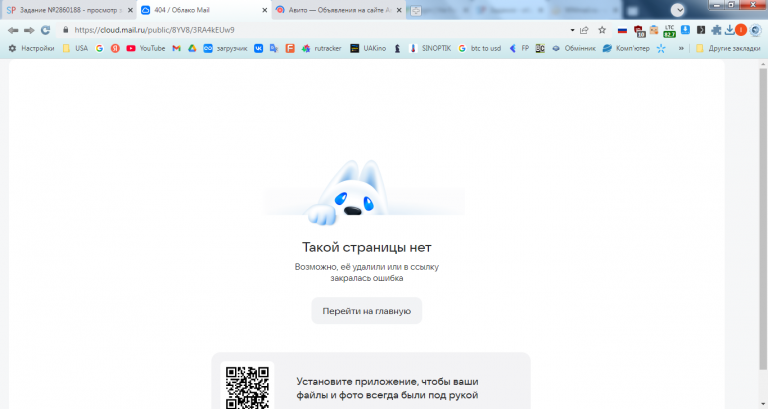Image resolution: width=768 pixels, height=409 pixels.
Task: Open the Russian flag extension
Action: point(622,30)
